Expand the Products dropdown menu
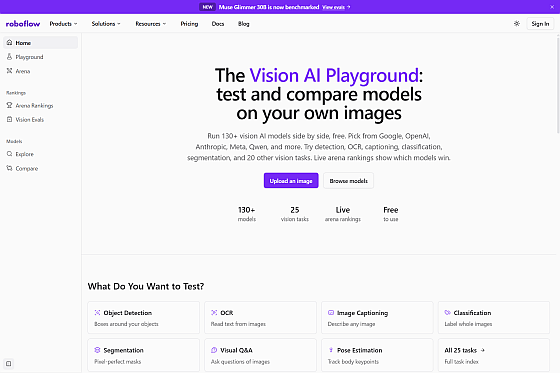The height and width of the screenshot is (373, 560). [x=63, y=24]
